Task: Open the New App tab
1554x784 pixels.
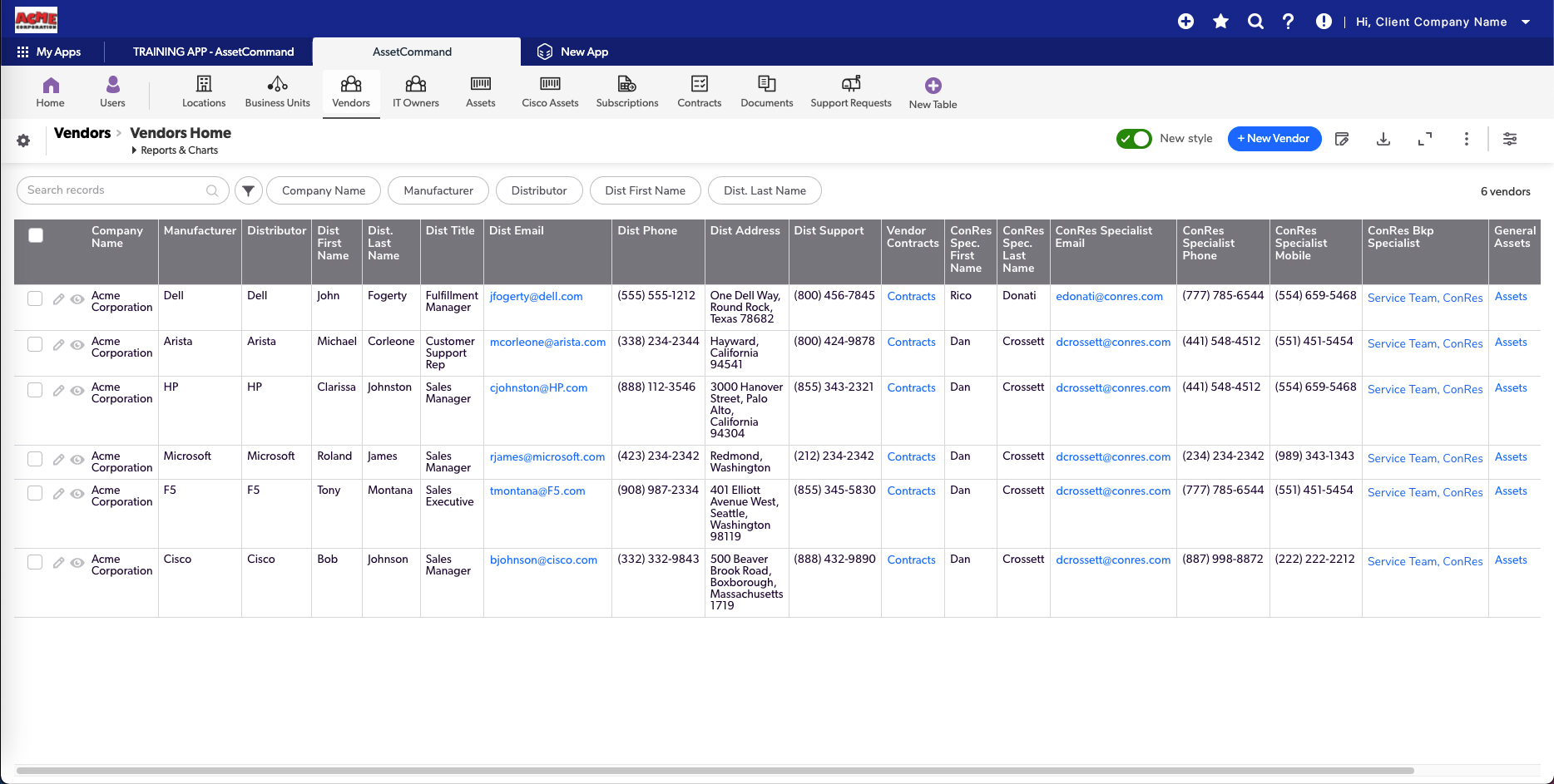Action: [x=572, y=52]
